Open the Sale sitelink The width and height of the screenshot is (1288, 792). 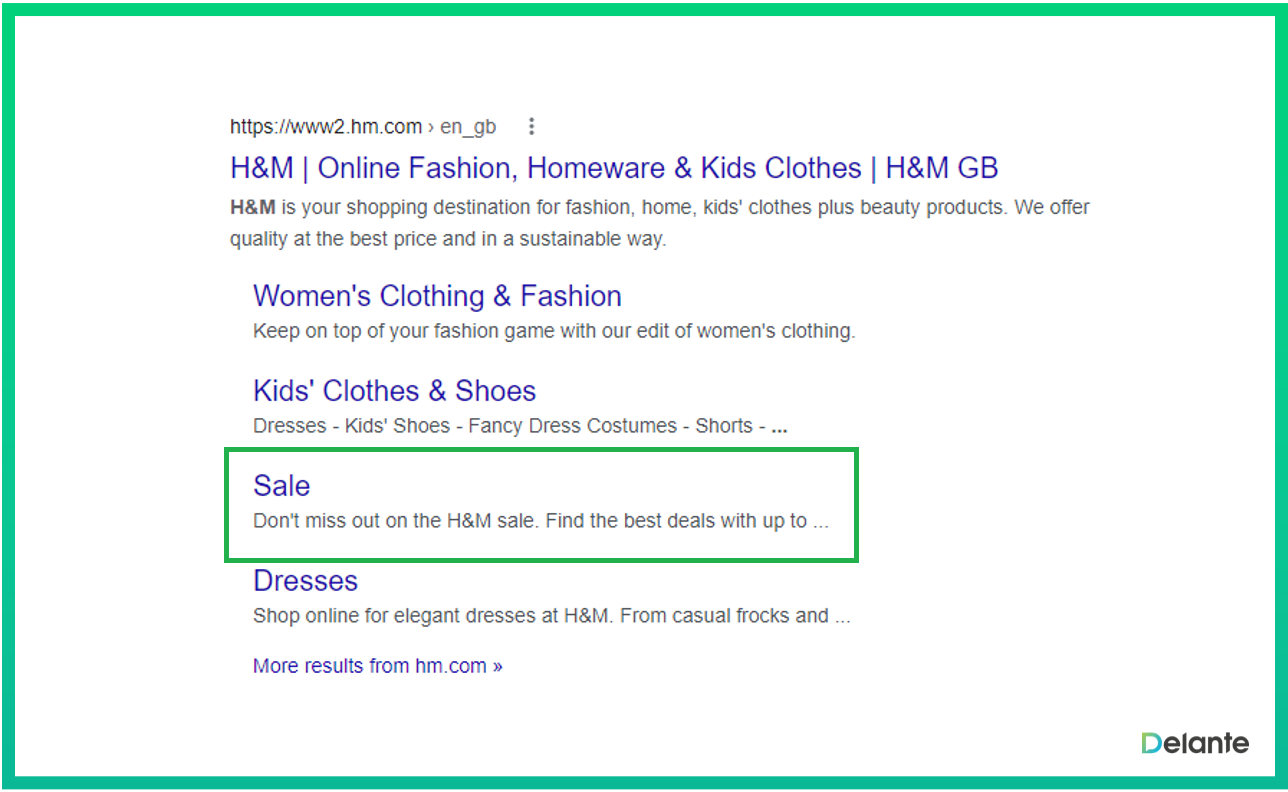tap(281, 486)
